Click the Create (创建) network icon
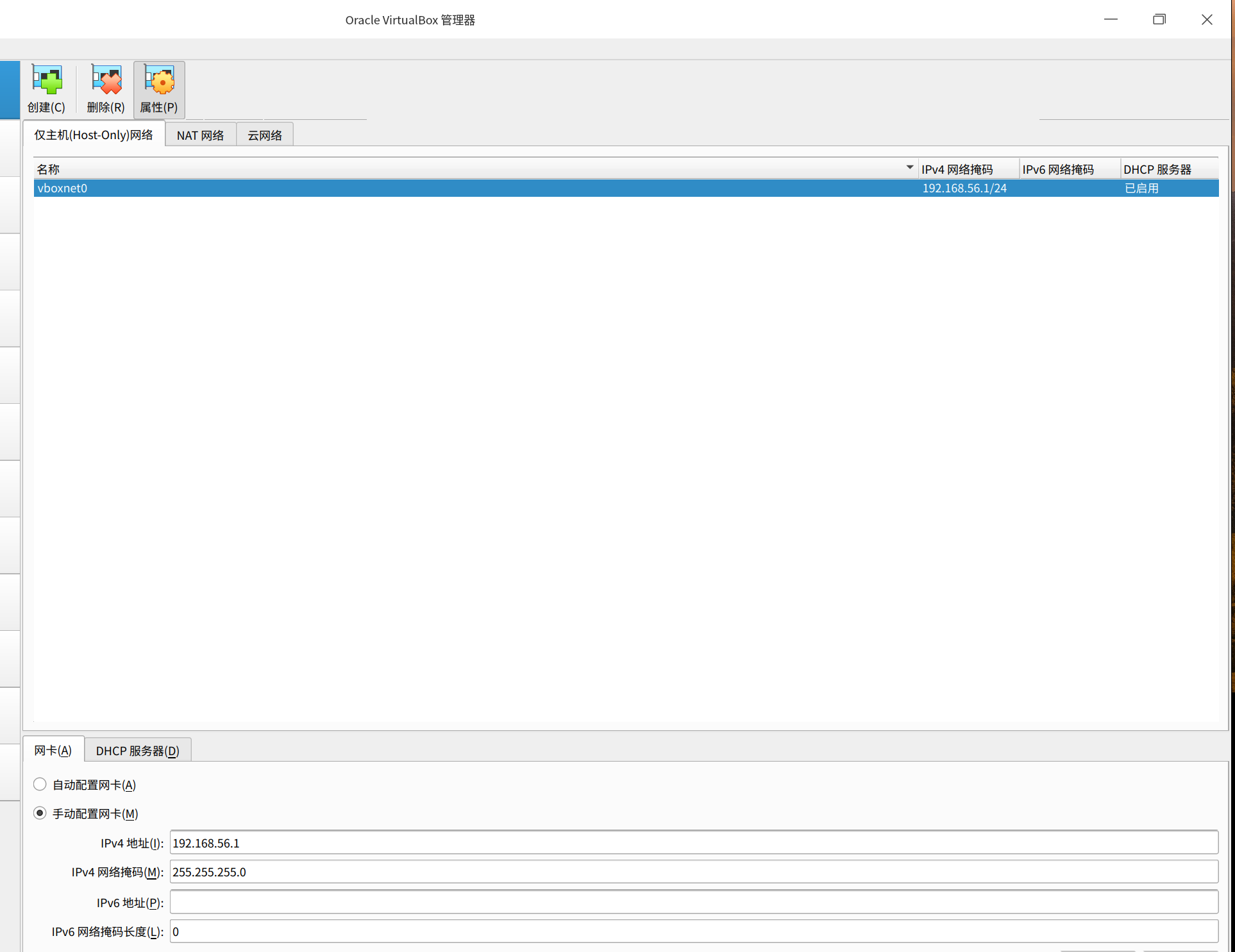 (47, 89)
